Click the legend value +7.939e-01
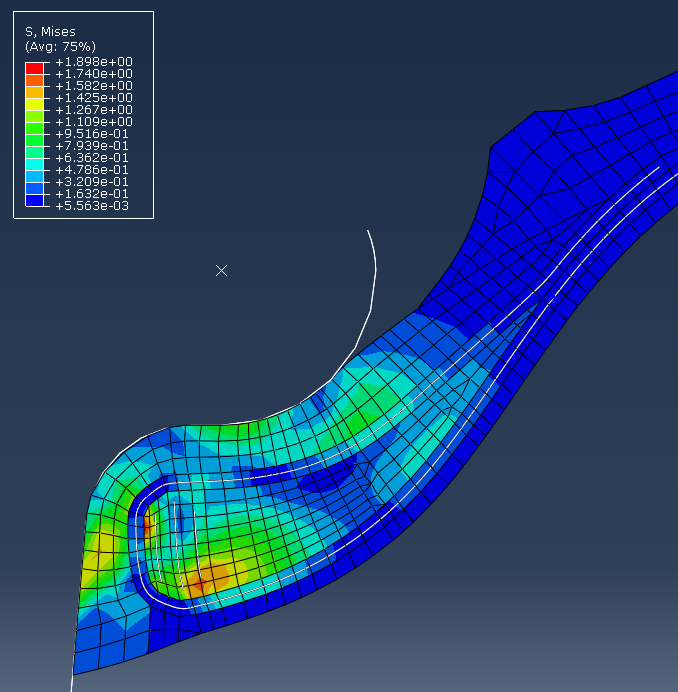 tap(92, 146)
